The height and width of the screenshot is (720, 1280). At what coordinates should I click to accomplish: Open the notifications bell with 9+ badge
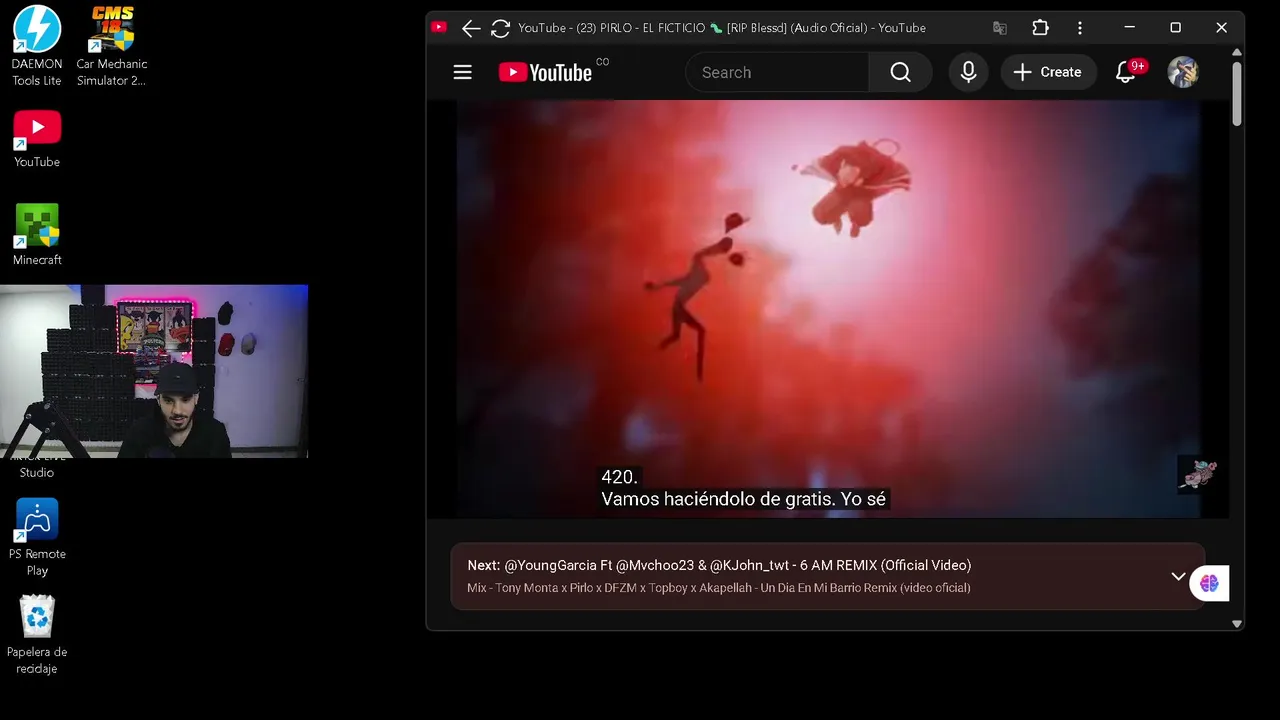(x=1126, y=72)
